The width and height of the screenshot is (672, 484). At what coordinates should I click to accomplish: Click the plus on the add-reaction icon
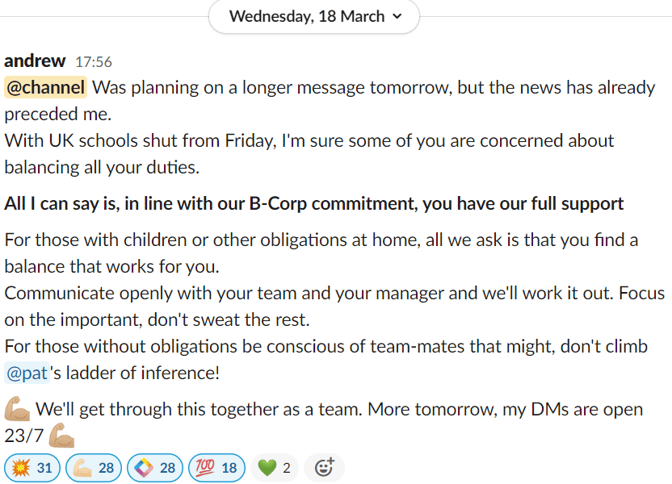click(331, 461)
